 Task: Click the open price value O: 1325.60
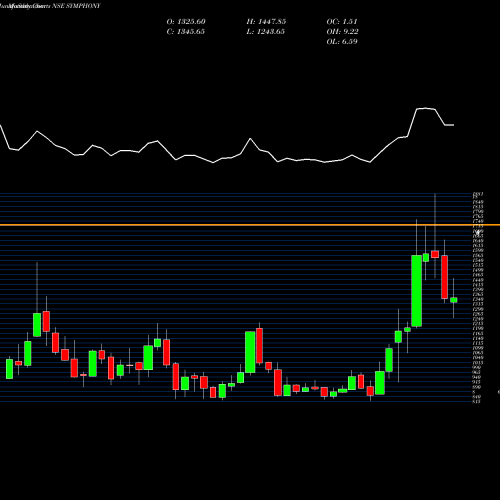coord(186,22)
